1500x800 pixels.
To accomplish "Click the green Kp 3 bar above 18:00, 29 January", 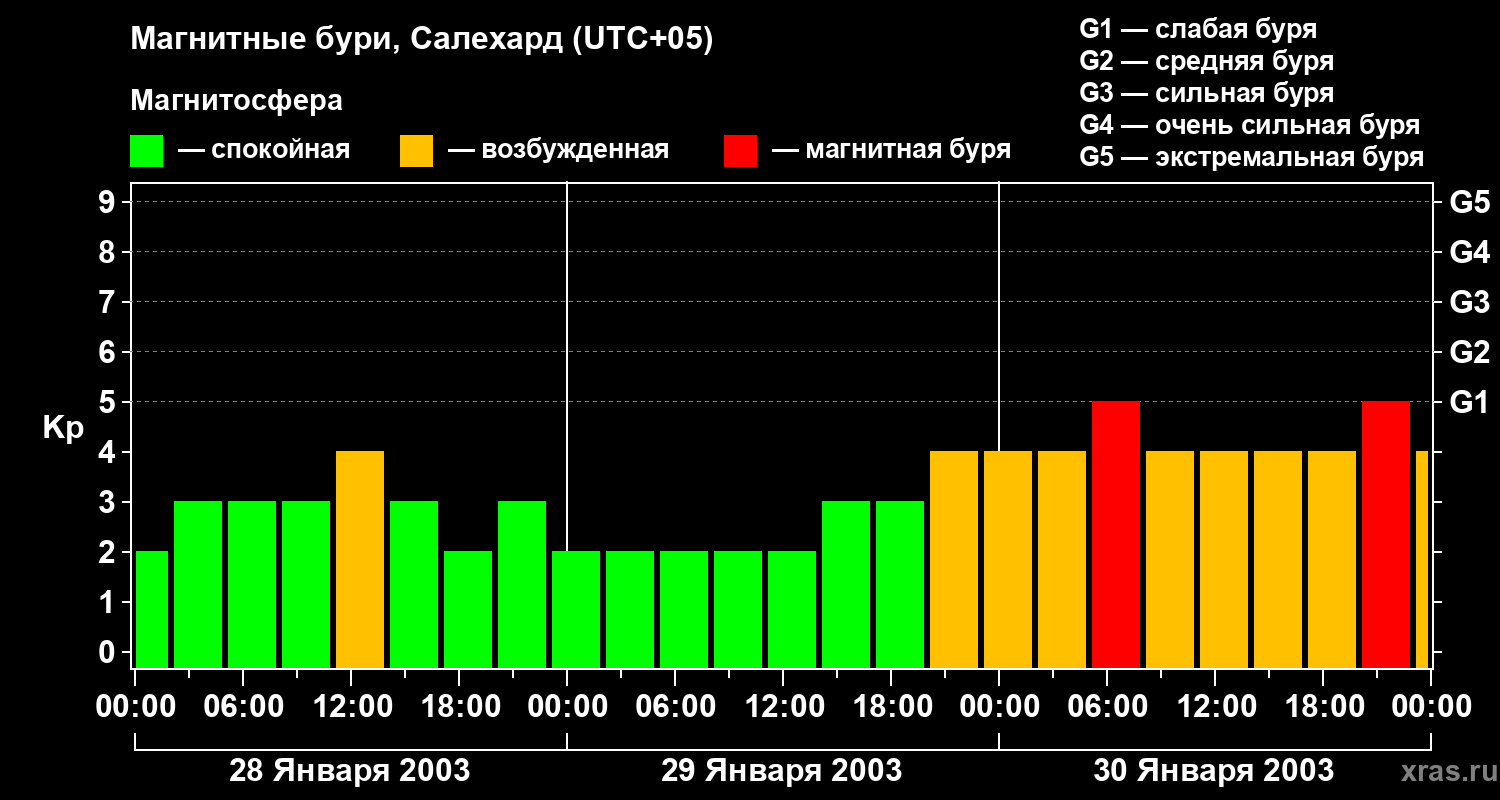I will [900, 585].
